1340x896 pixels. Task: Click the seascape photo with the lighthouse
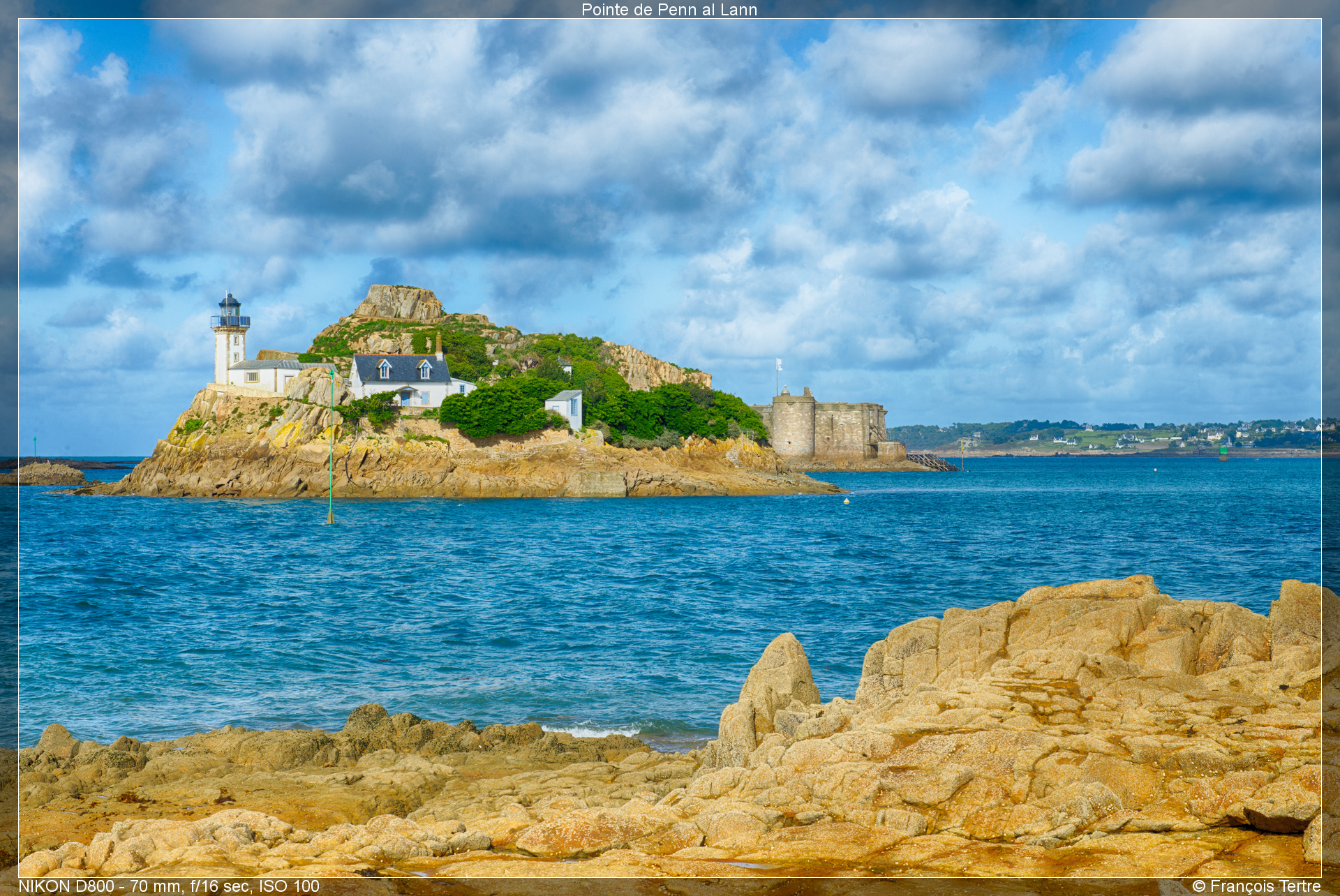coord(670,448)
